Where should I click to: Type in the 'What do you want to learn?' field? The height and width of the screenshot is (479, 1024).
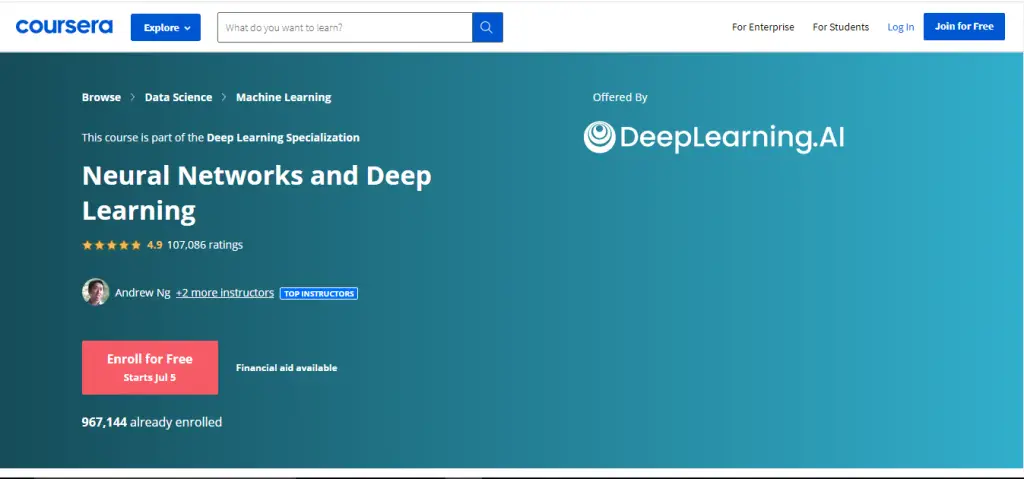345,28
